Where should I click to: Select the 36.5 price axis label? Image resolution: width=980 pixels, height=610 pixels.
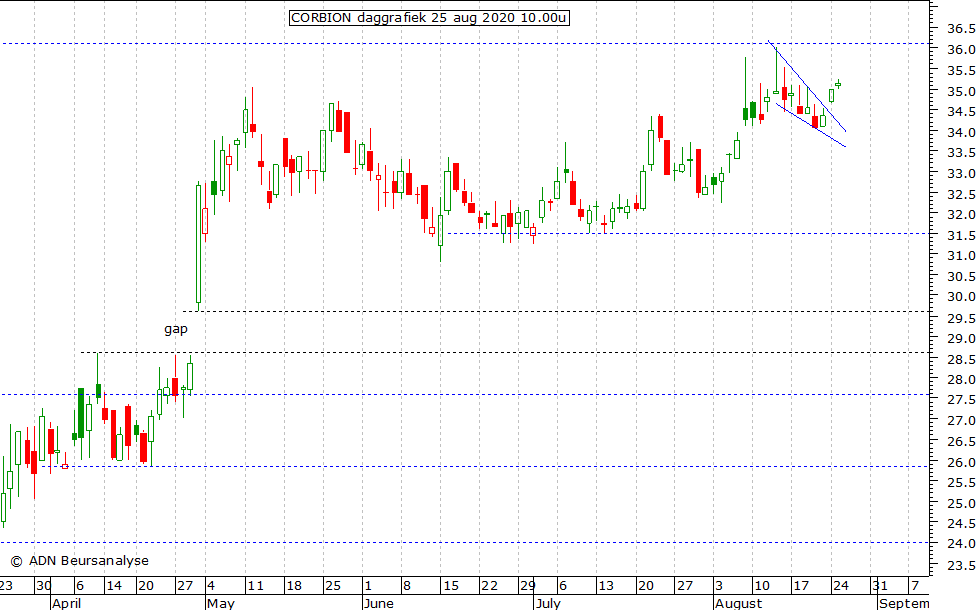click(961, 29)
